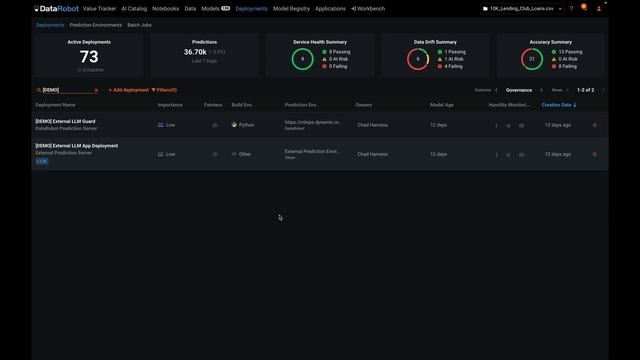Click https://mlops.dynamic prediction env cell
Image resolution: width=640 pixels, height=360 pixels.
tap(313, 122)
